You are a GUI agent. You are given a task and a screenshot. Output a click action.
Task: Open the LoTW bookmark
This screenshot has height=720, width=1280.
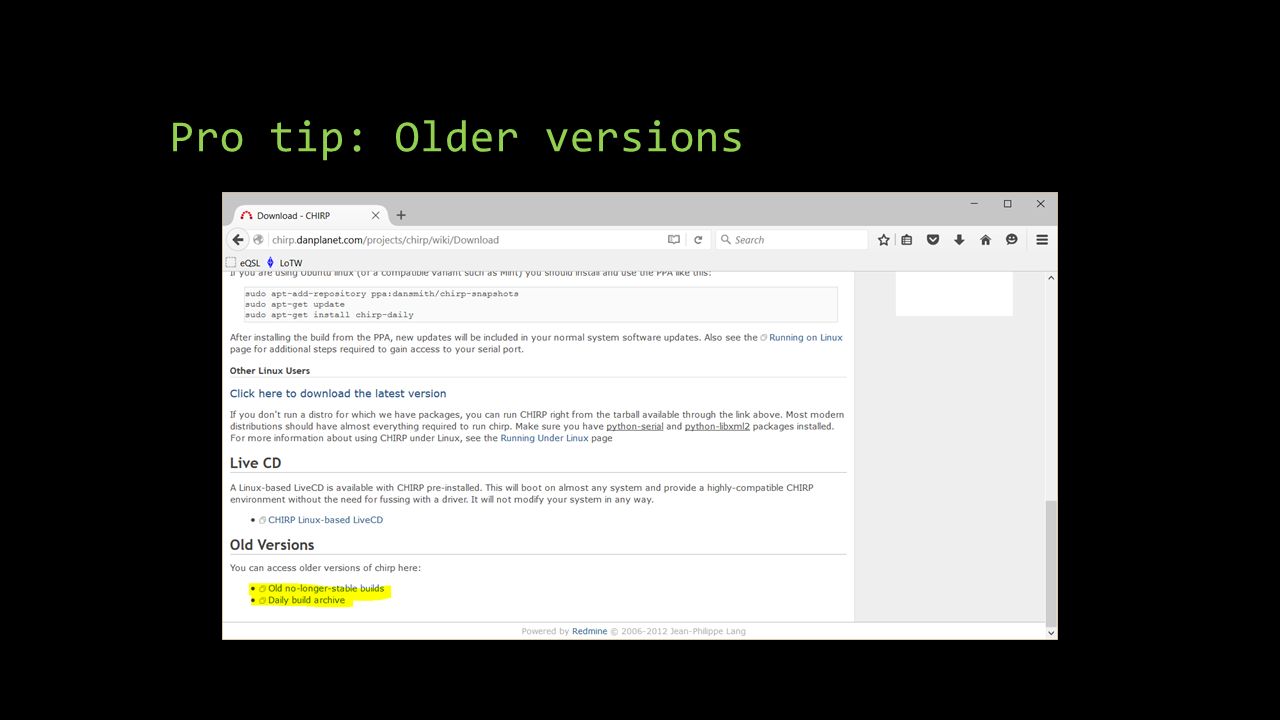point(285,263)
